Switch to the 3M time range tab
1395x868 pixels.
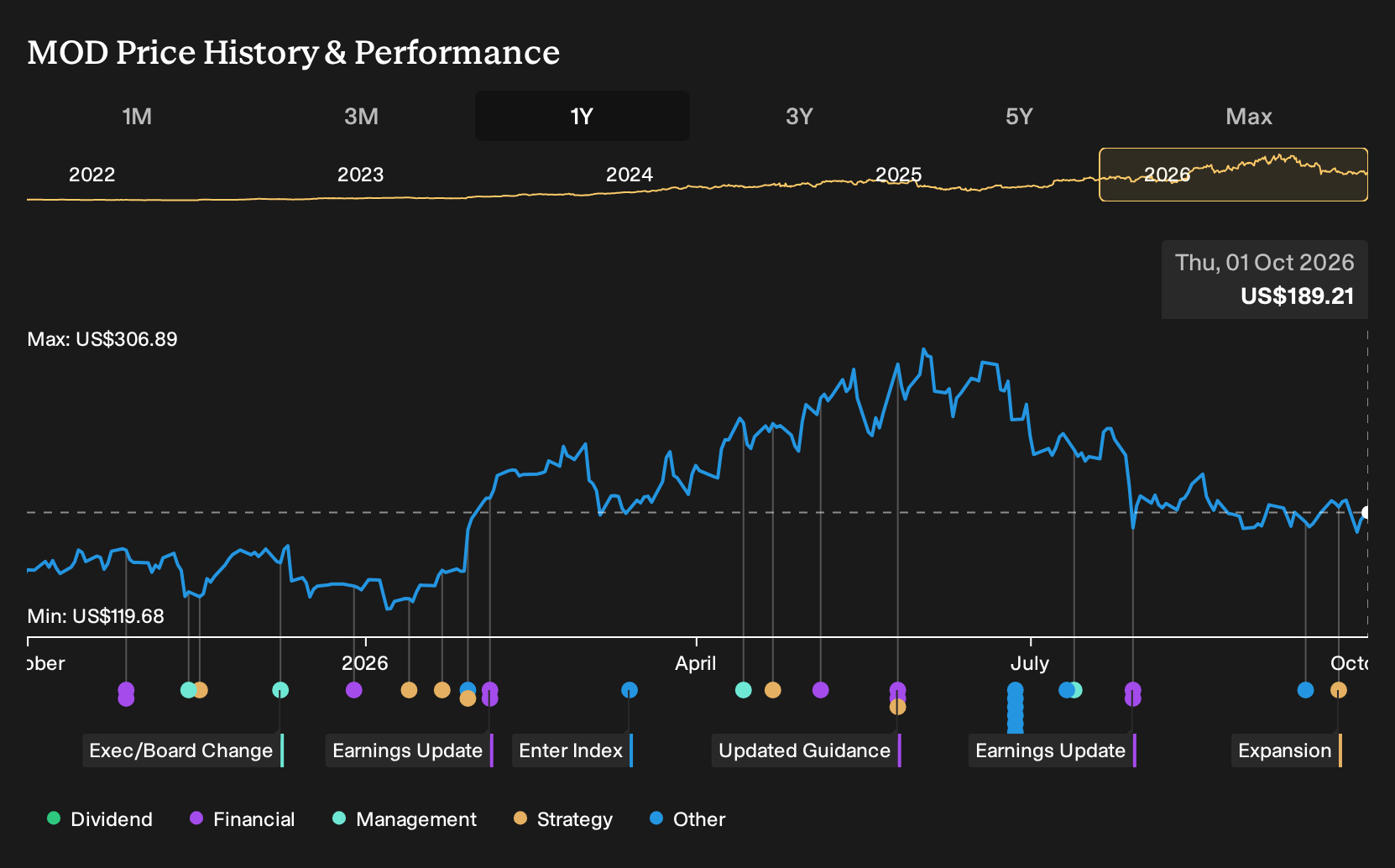click(x=361, y=116)
